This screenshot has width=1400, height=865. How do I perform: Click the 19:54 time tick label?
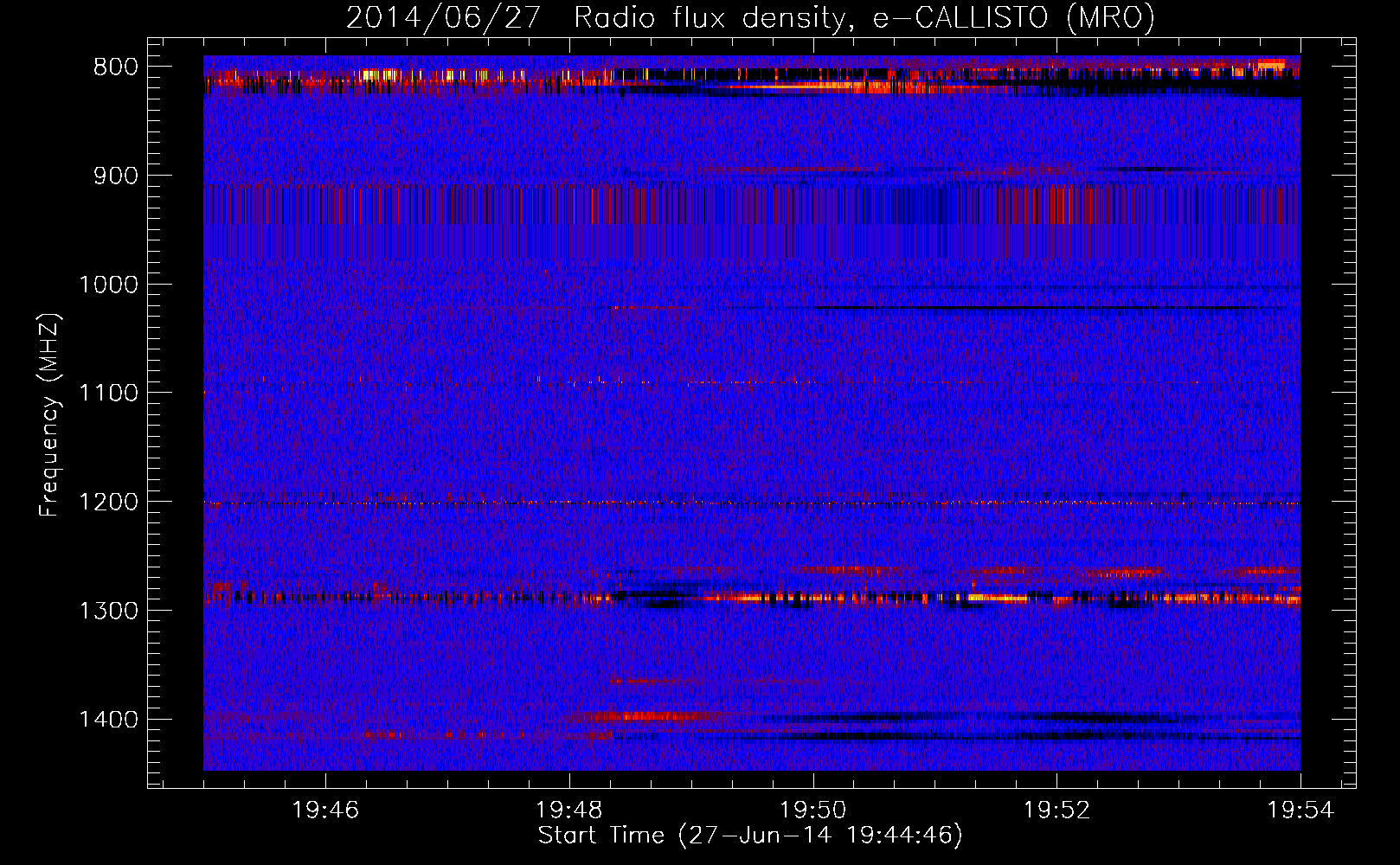pos(1300,811)
